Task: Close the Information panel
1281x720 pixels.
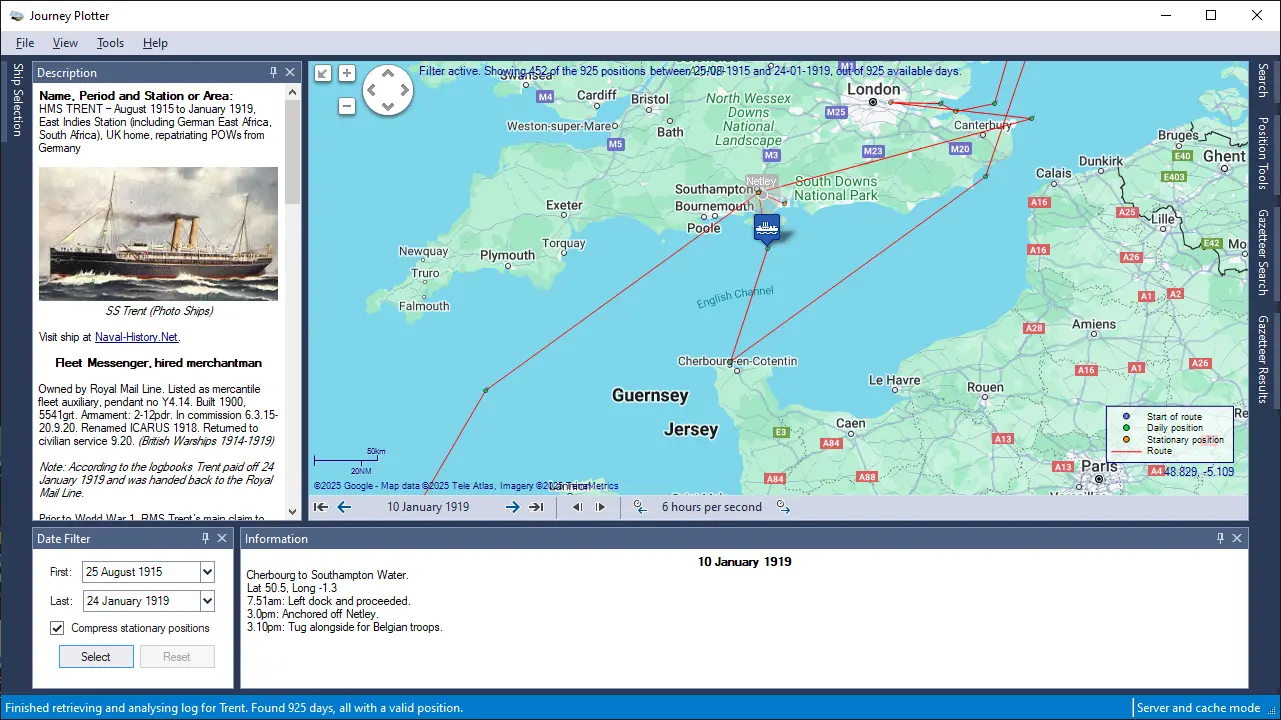Action: click(x=1237, y=538)
